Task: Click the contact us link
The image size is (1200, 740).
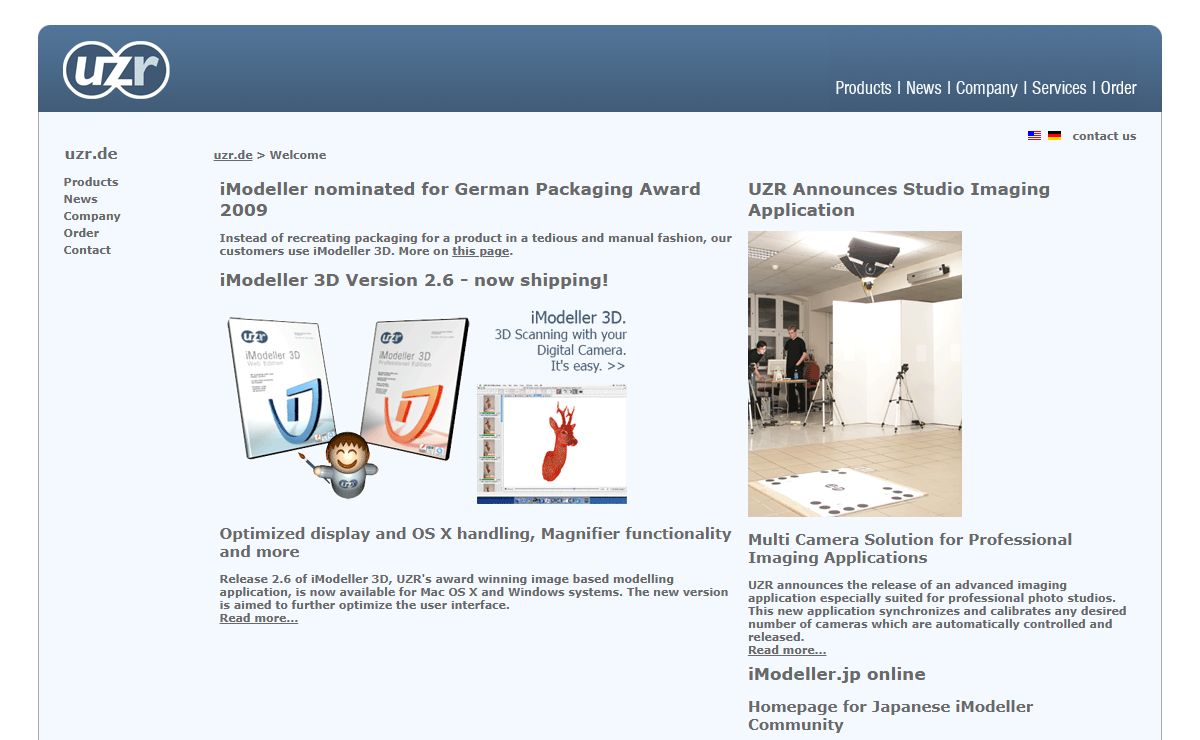Action: pos(1104,136)
